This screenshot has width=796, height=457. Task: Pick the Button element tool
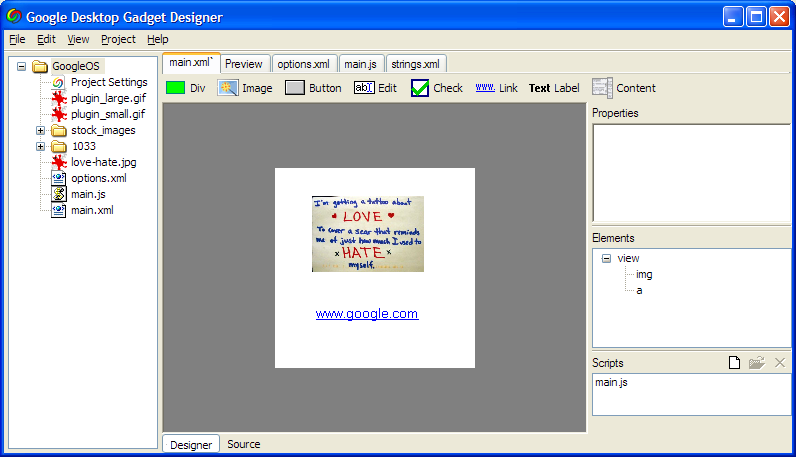(x=313, y=88)
